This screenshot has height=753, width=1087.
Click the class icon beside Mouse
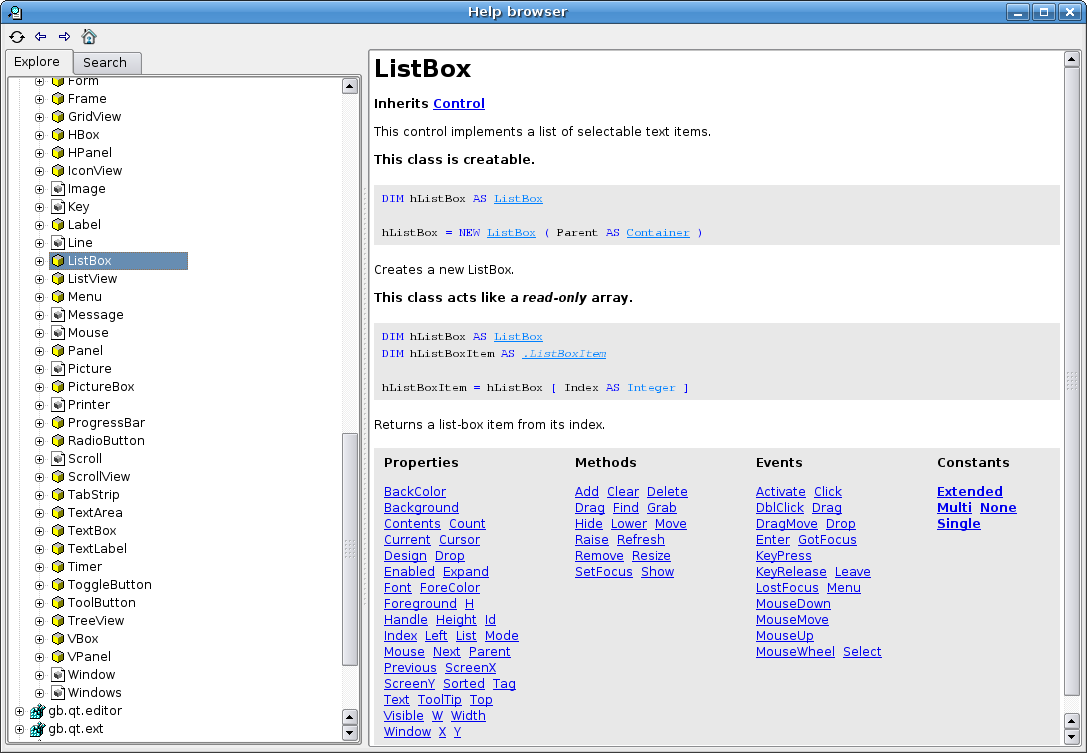pyautogui.click(x=58, y=334)
